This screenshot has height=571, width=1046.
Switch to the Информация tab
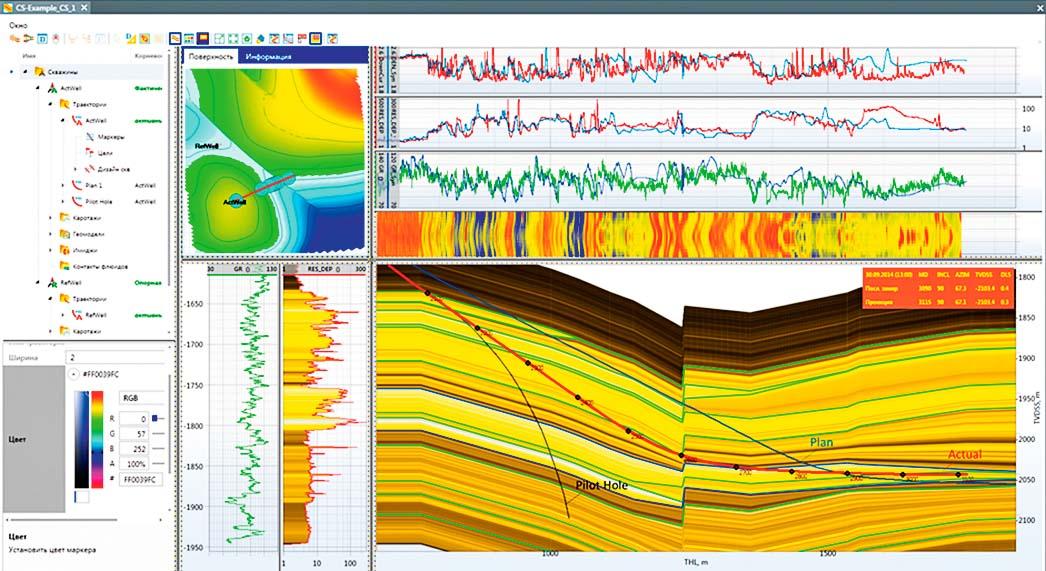pyautogui.click(x=269, y=57)
